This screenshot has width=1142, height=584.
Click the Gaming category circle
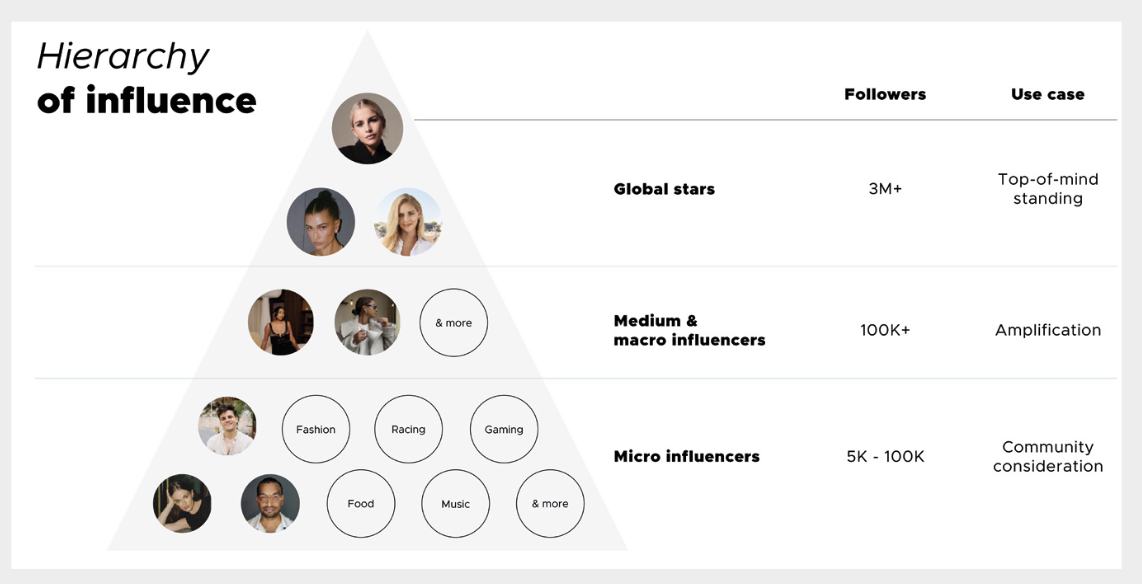pyautogui.click(x=504, y=429)
